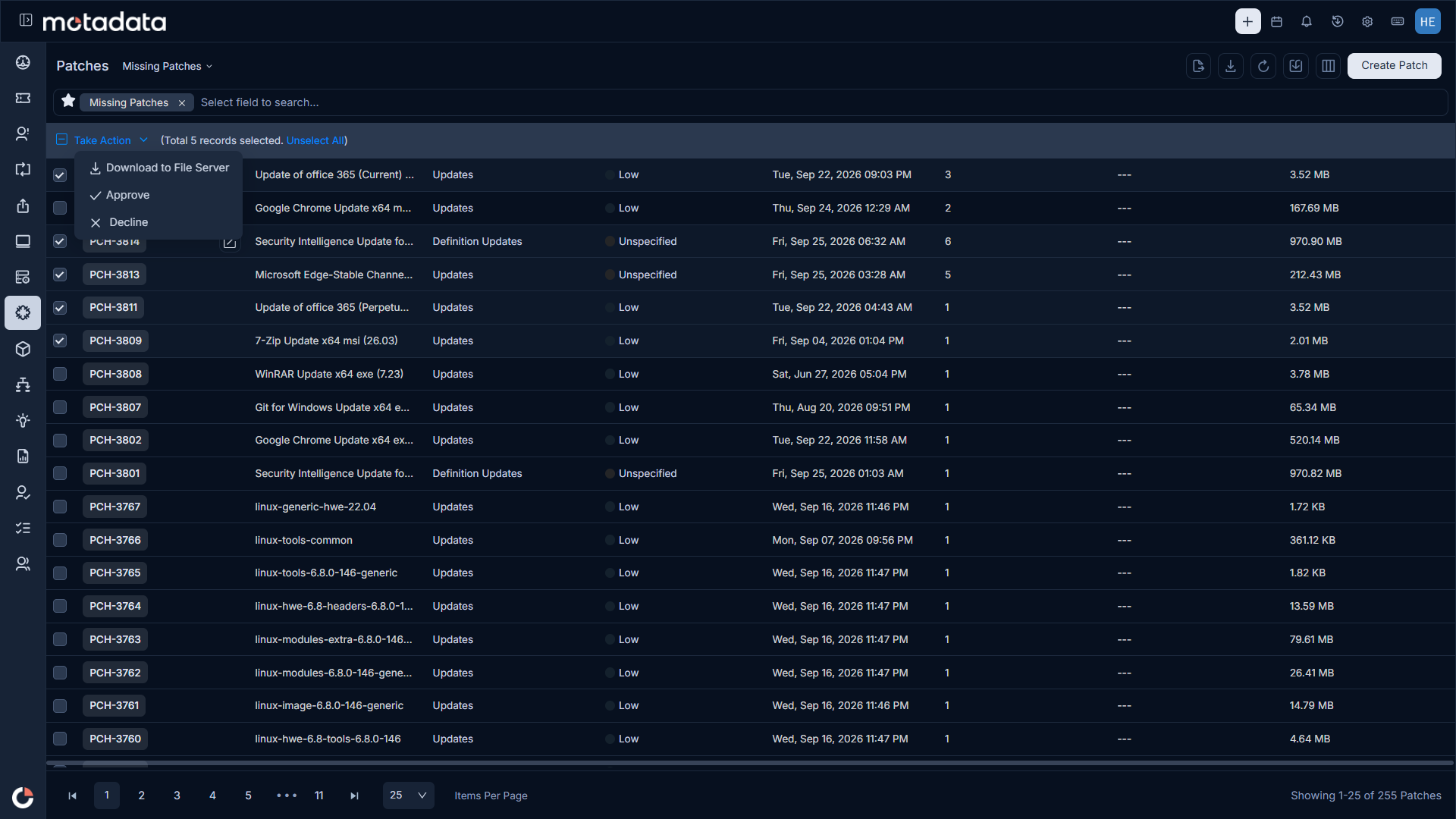
Task: Open the settings gear in top bar
Action: (1367, 21)
